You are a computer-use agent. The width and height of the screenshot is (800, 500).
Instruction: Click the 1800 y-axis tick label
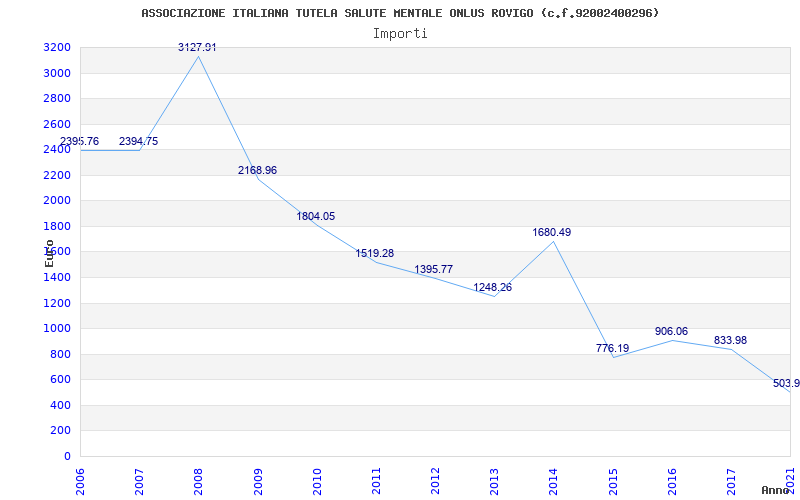(57, 227)
